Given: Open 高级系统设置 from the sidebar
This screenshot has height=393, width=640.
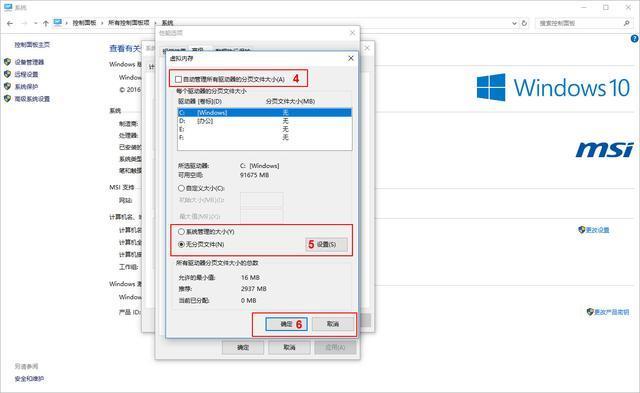Looking at the screenshot, I should [32, 99].
